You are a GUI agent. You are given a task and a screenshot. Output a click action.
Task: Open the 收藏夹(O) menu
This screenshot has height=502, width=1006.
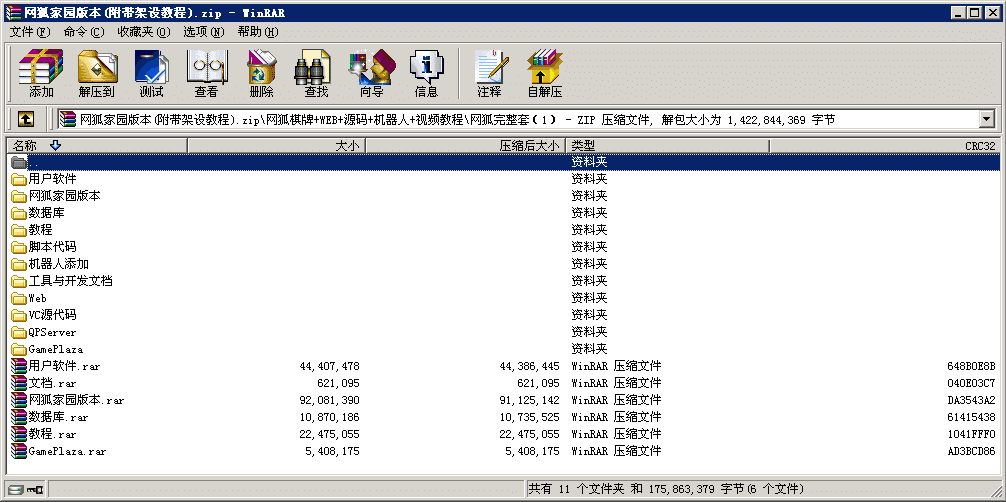144,31
